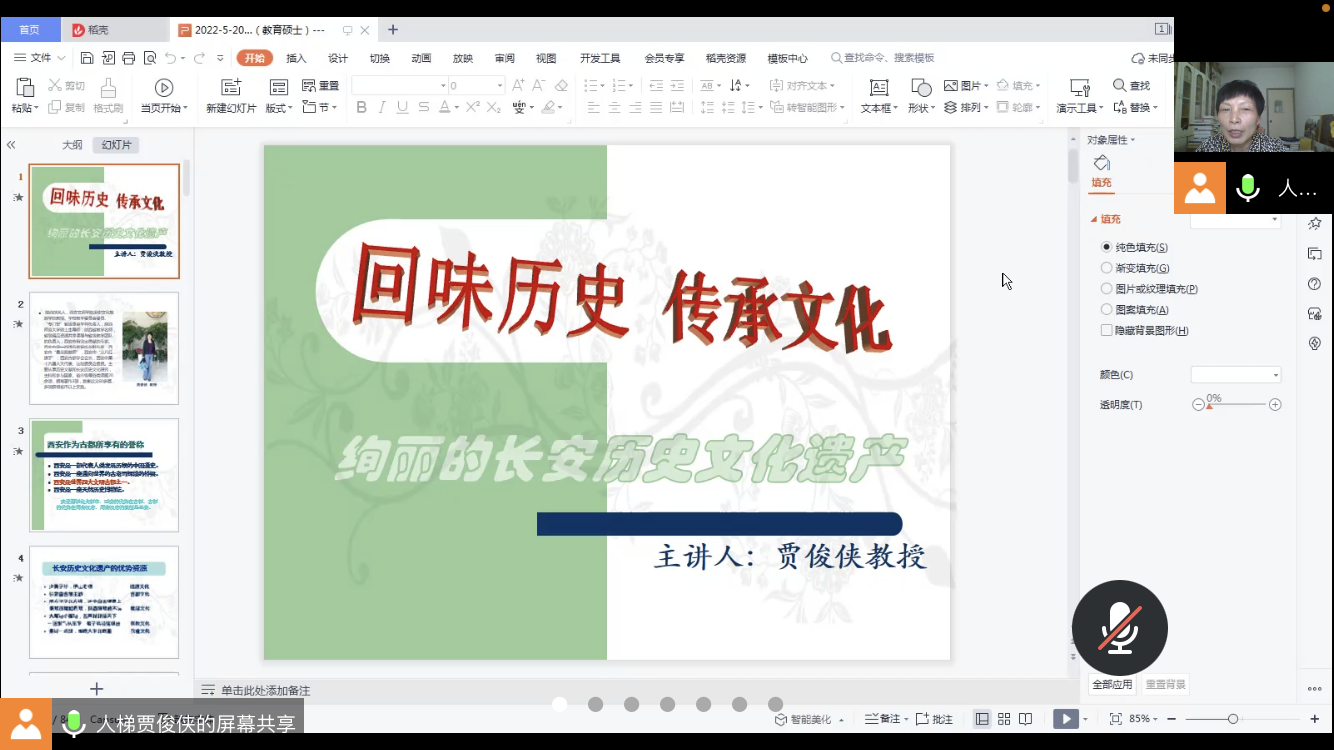
Task: Click the Save icon in quick access toolbar
Action: pyautogui.click(x=87, y=58)
